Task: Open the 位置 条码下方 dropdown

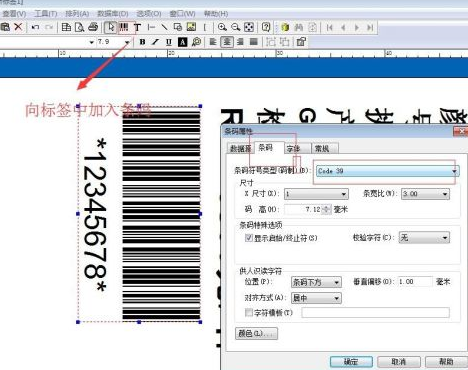Action: [x=316, y=282]
